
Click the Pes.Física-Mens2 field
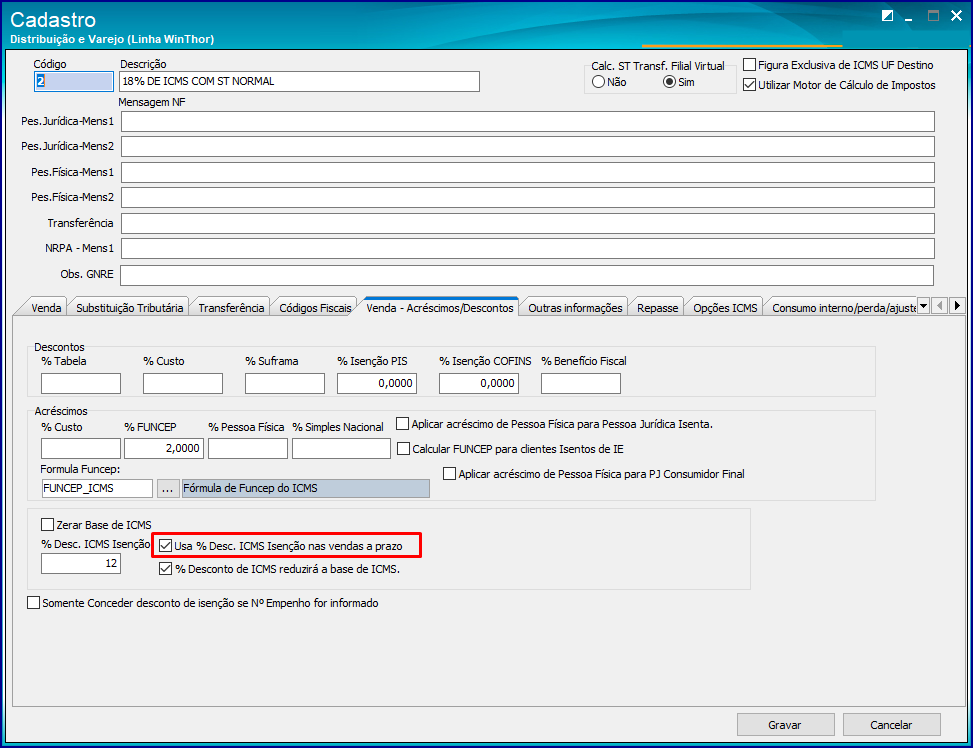[x=527, y=197]
